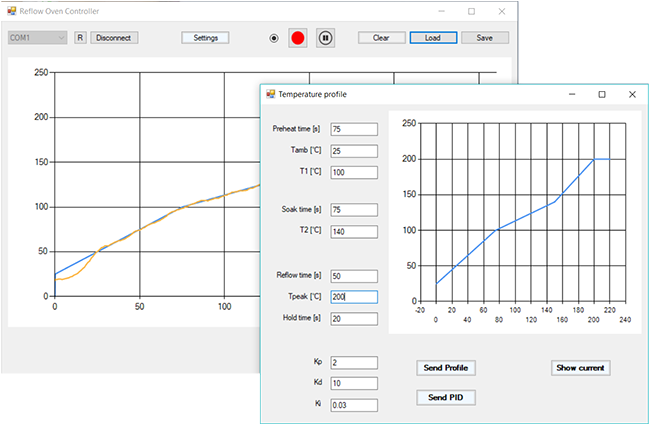The image size is (650, 426).
Task: Open the COM1 port dropdown
Action: point(38,38)
